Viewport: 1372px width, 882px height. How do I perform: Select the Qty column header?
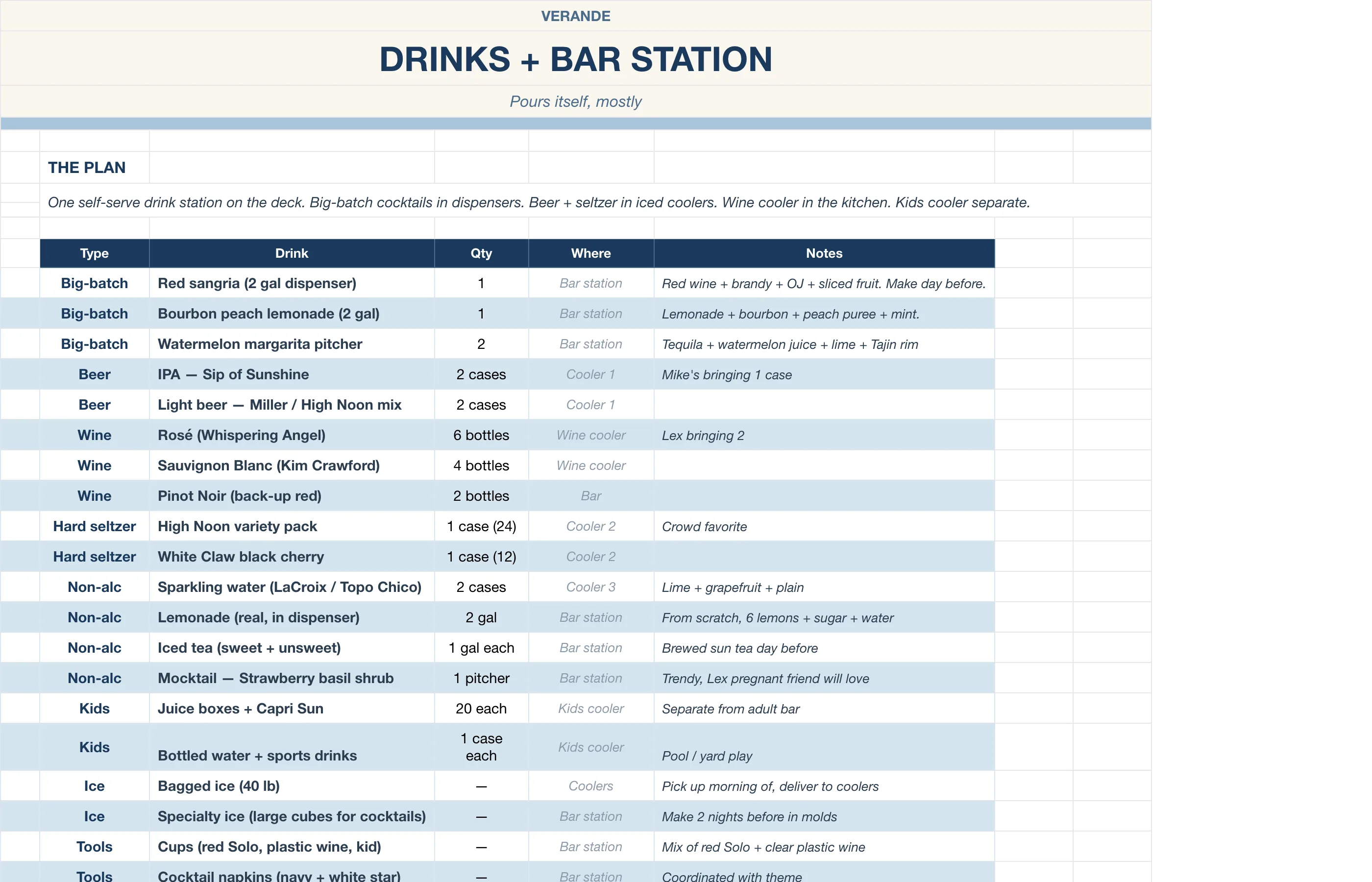tap(481, 253)
